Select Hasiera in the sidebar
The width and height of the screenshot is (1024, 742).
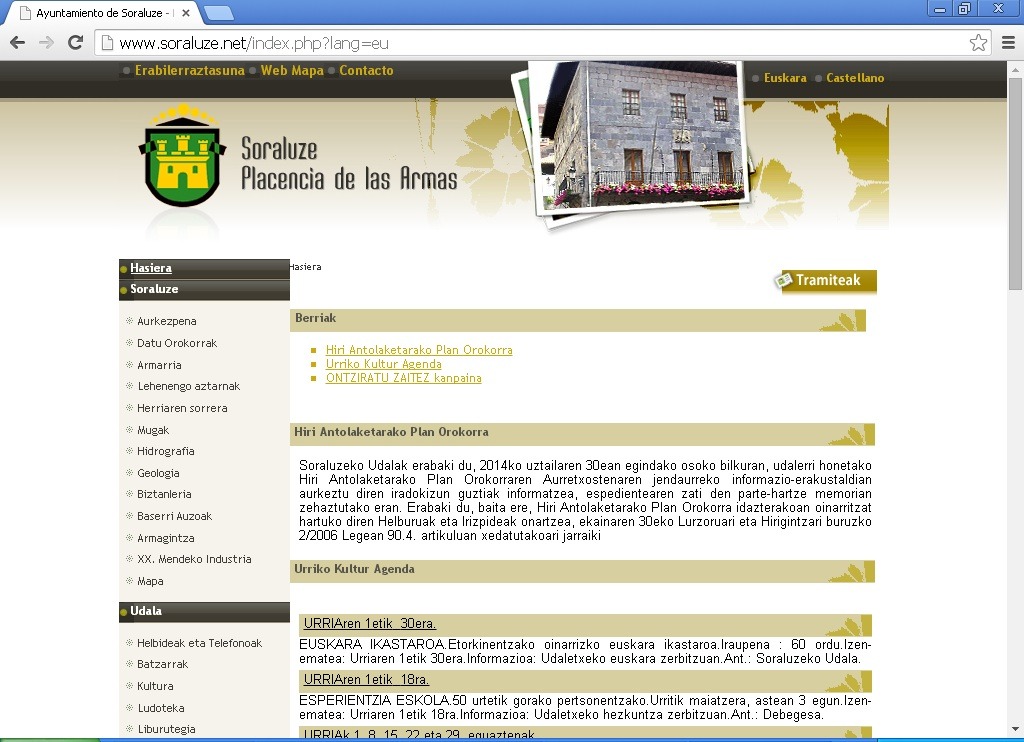coord(150,268)
